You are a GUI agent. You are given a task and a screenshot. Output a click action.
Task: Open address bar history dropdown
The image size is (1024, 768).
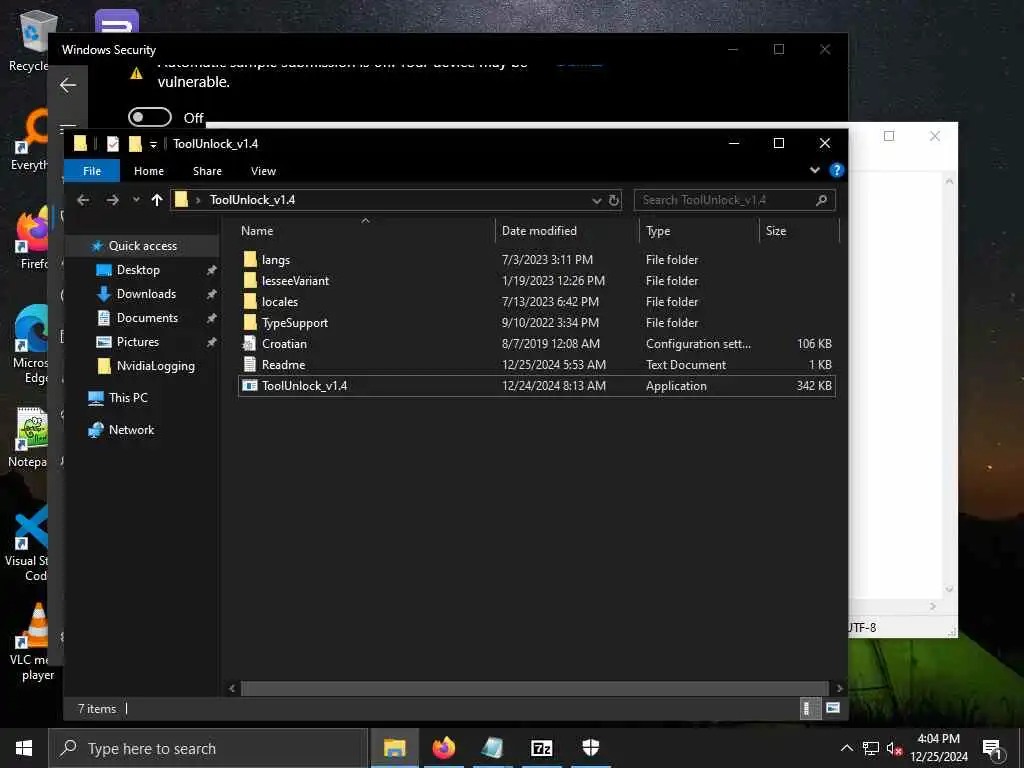pos(596,200)
